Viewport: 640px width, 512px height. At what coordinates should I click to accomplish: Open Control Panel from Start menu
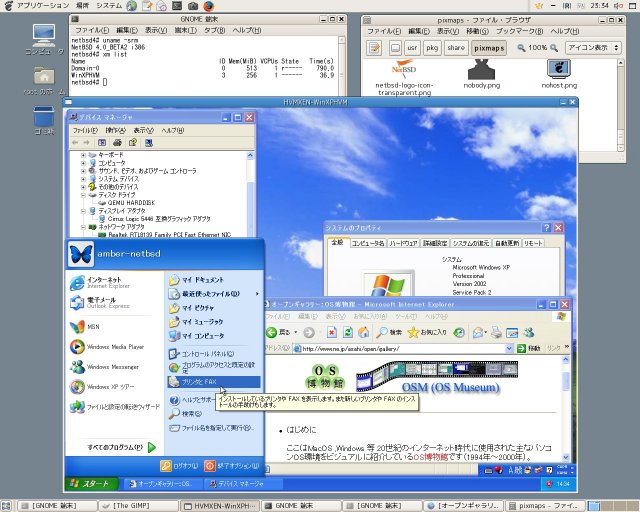(x=202, y=354)
